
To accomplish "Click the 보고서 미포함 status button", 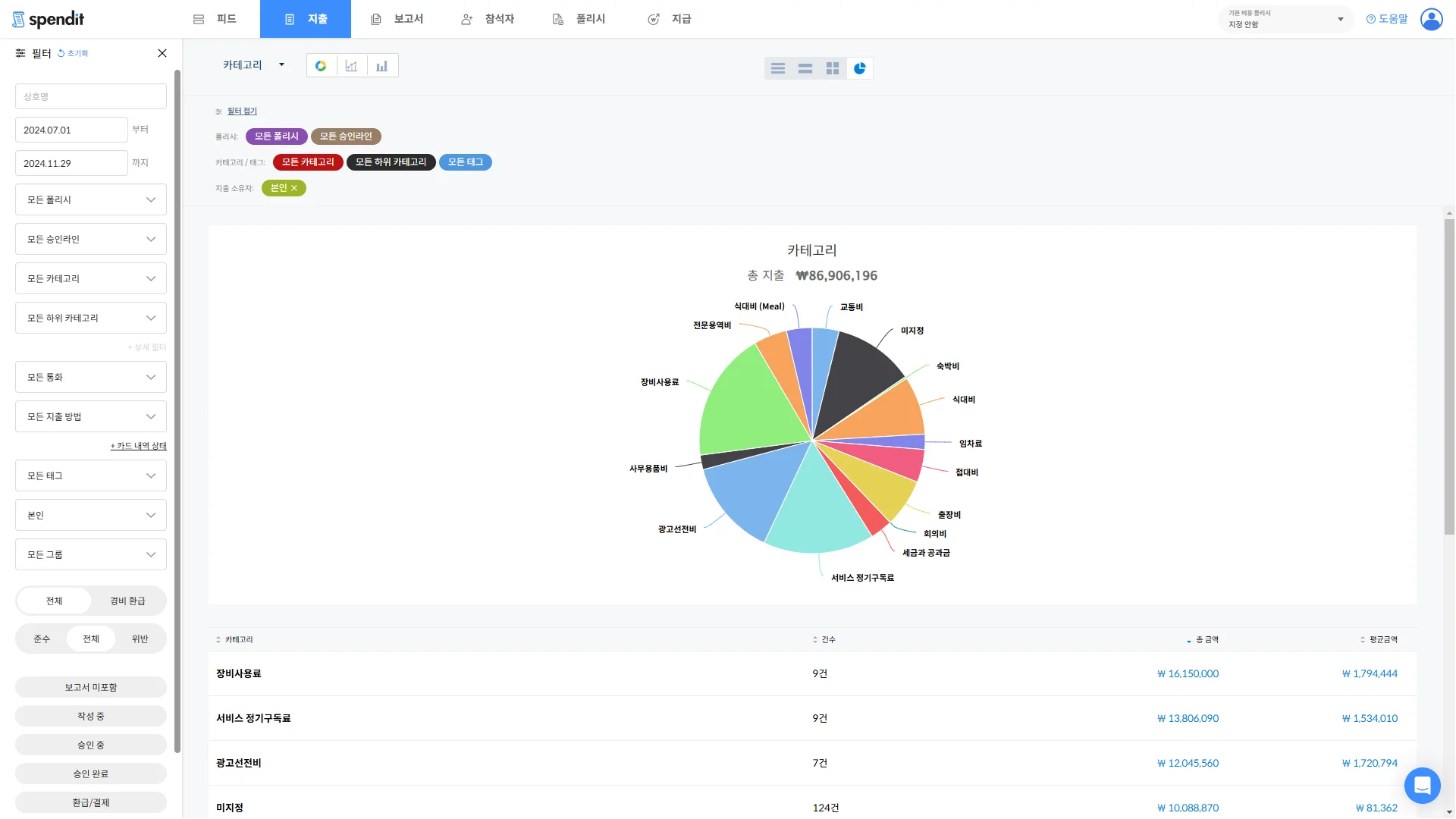I will [x=91, y=687].
